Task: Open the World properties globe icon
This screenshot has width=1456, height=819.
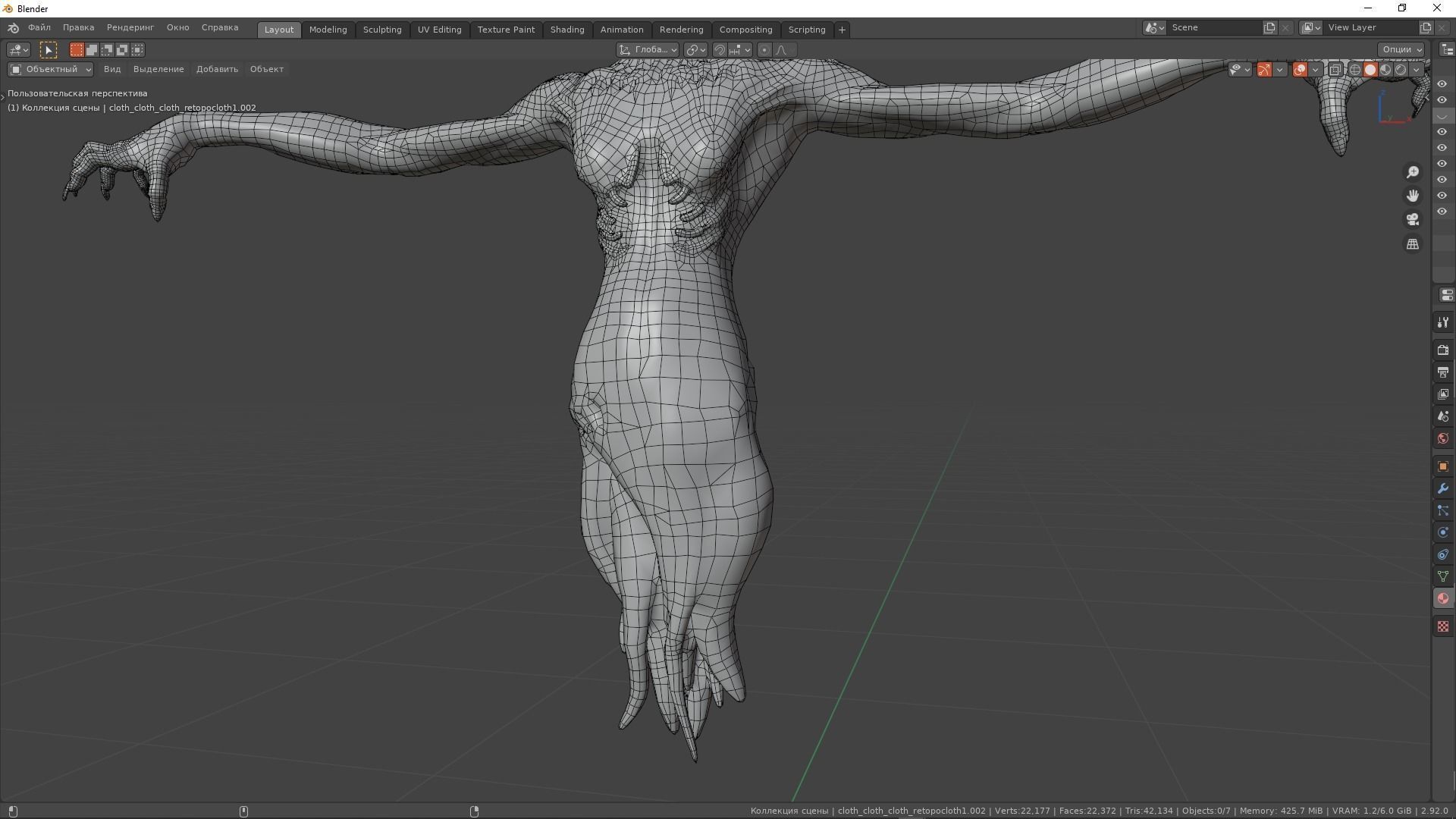Action: (1442, 438)
